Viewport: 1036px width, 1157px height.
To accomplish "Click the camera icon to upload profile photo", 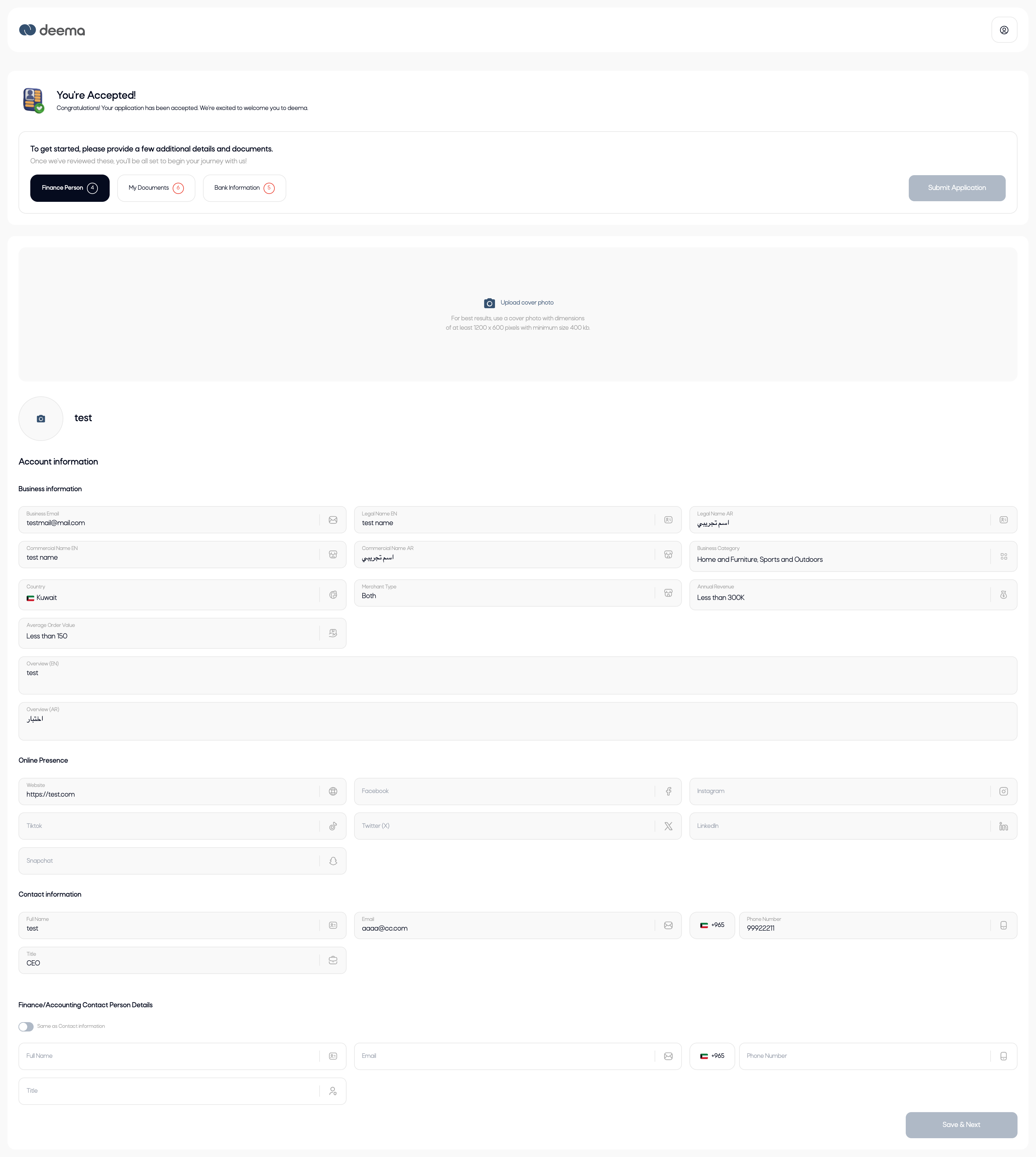I will [41, 418].
